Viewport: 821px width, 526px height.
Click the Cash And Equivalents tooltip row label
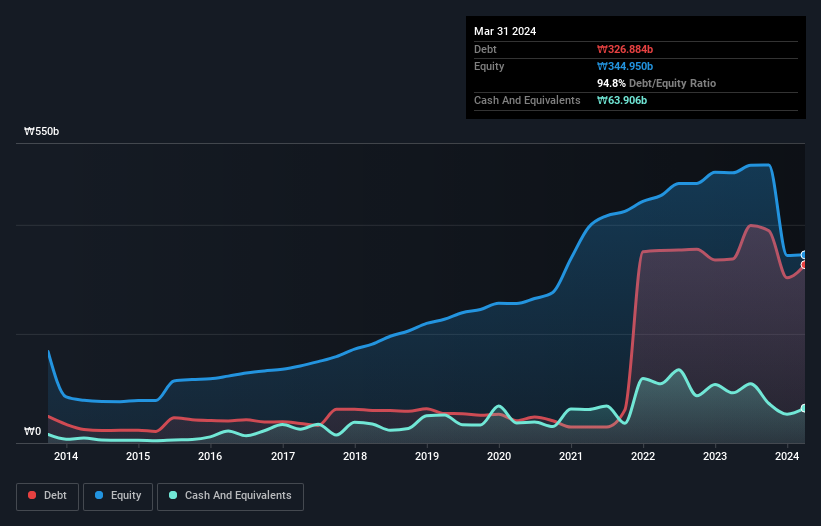(x=527, y=100)
